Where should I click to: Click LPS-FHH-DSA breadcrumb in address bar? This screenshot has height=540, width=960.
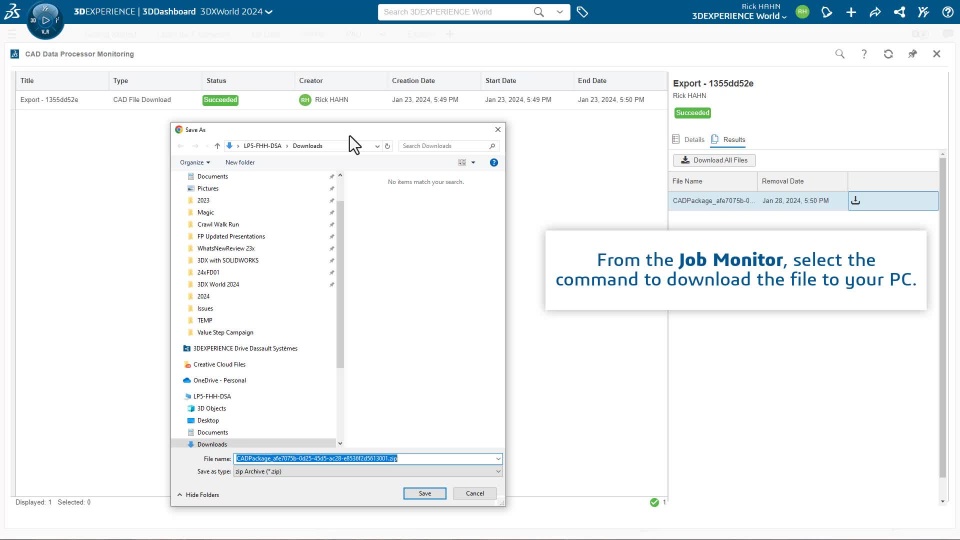tap(262, 146)
